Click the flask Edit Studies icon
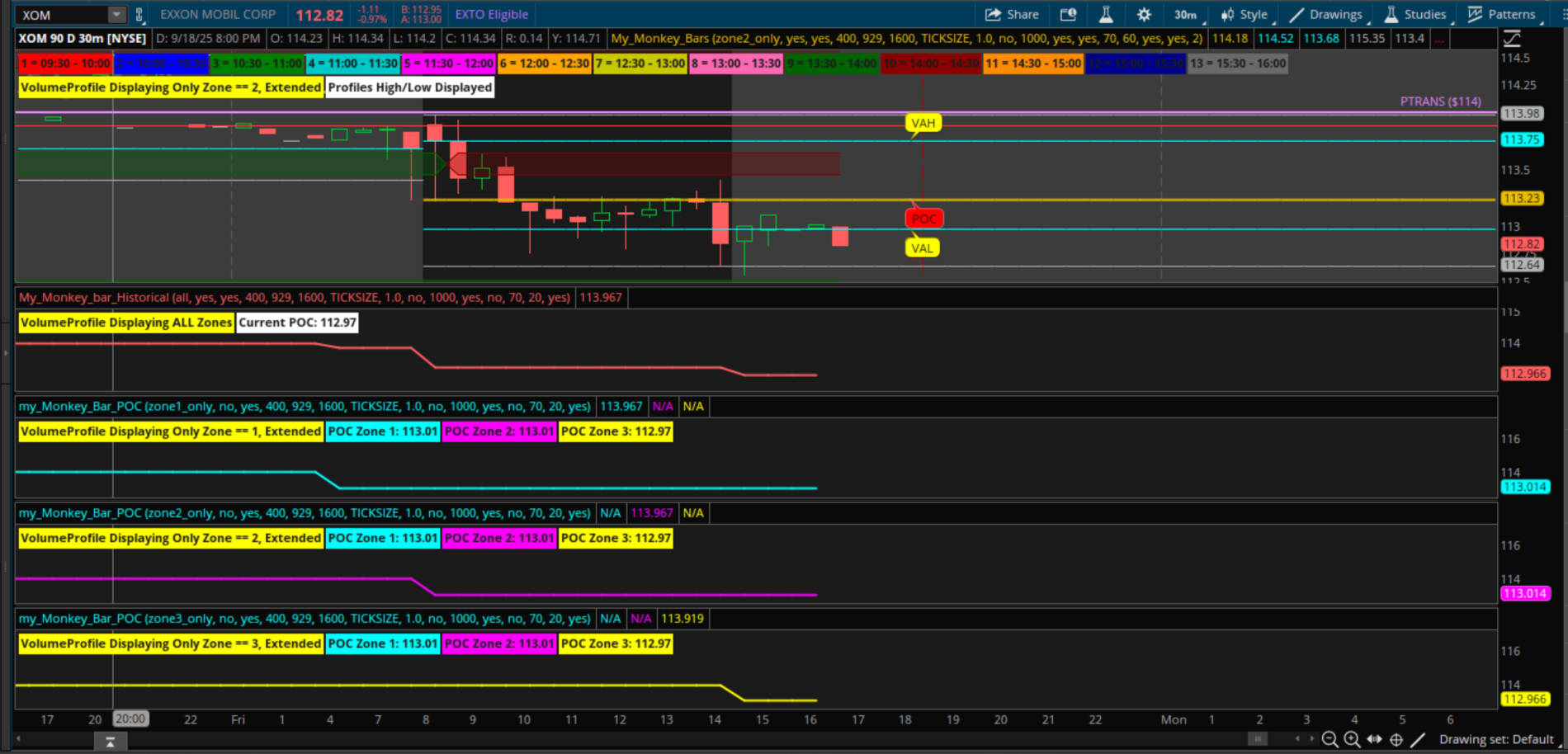 click(1106, 14)
